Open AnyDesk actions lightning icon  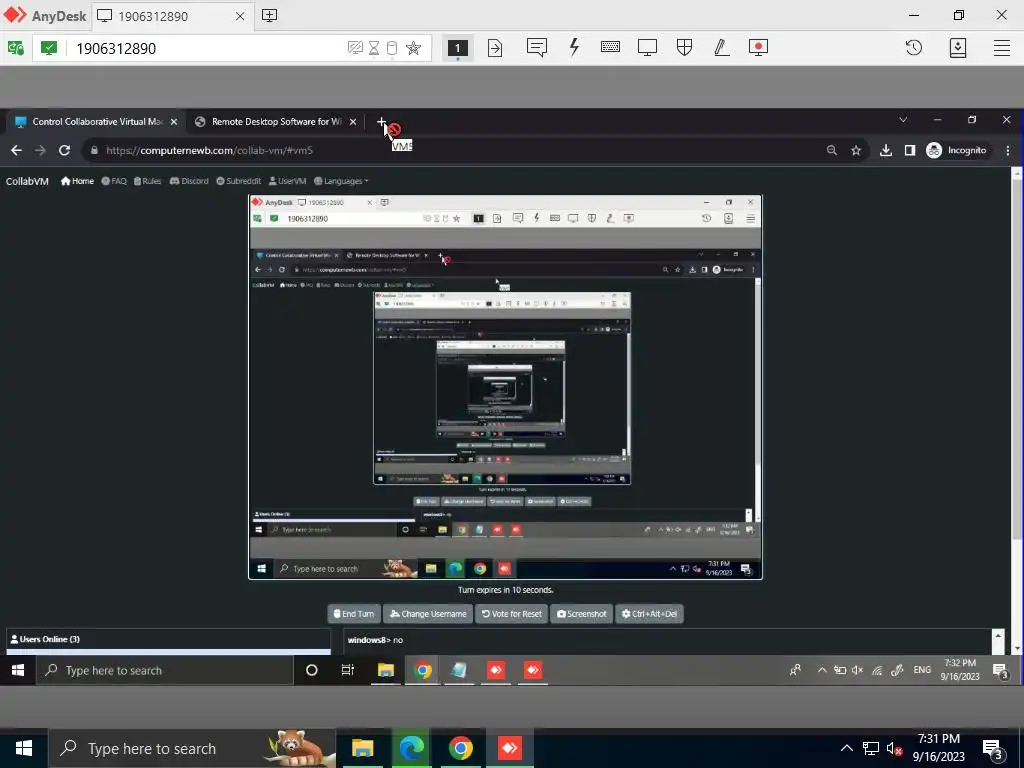[574, 48]
